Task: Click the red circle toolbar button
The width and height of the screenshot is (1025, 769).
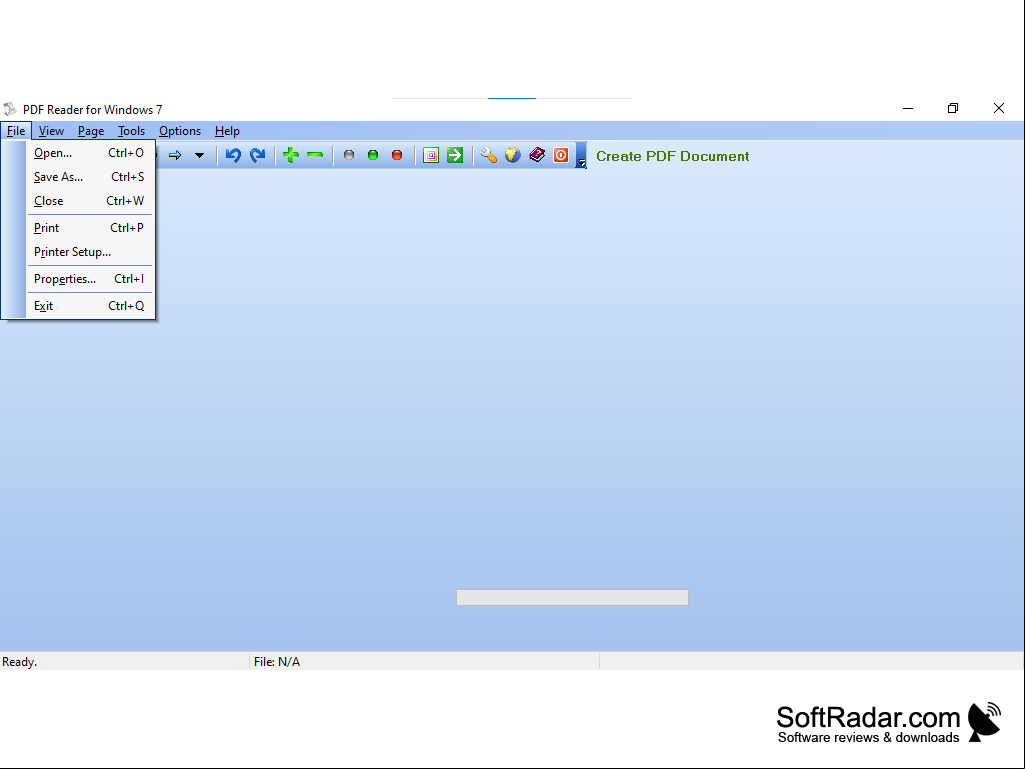Action: click(x=397, y=155)
